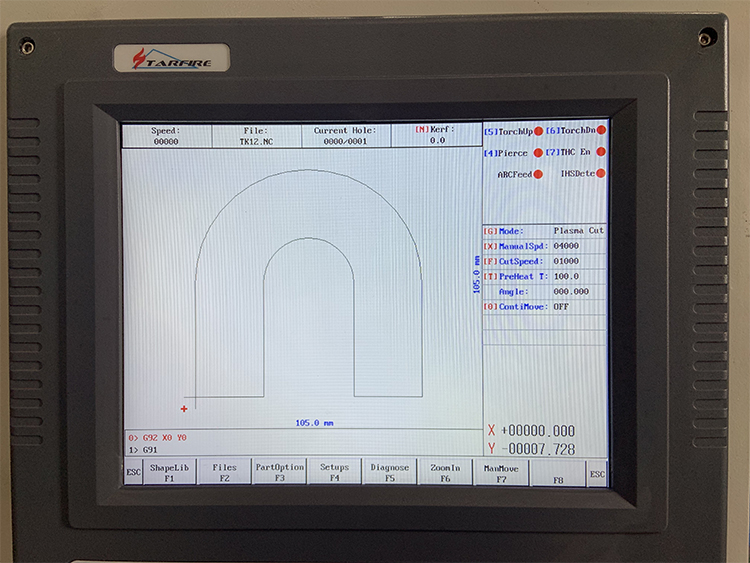Click the Starfire logo badge
The image size is (750, 563).
[x=171, y=59]
